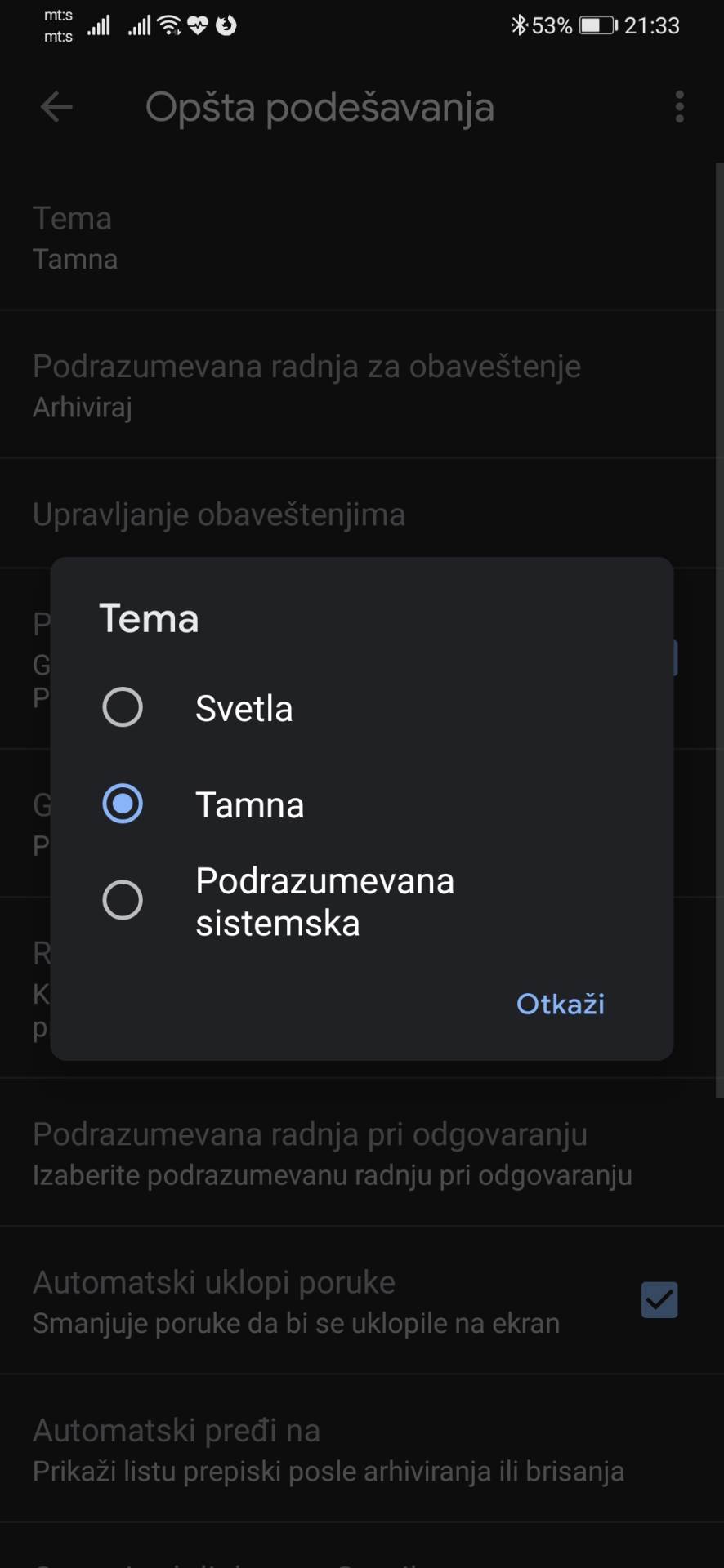Tap the Wi-Fi icon in status bar
This screenshot has width=724, height=1568.
tap(168, 25)
